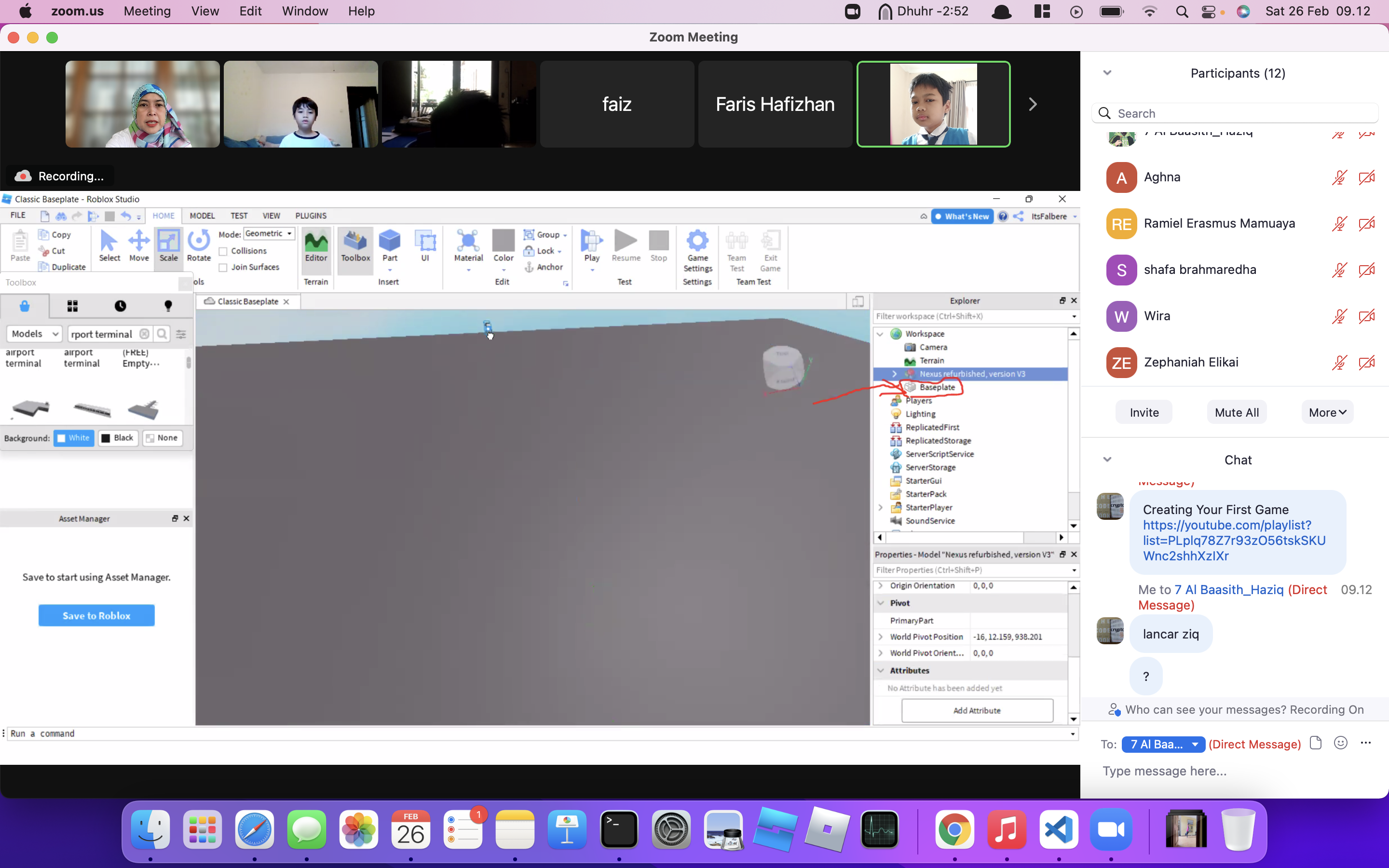Click the What's New button
Image resolution: width=1389 pixels, height=868 pixels.
tap(962, 217)
